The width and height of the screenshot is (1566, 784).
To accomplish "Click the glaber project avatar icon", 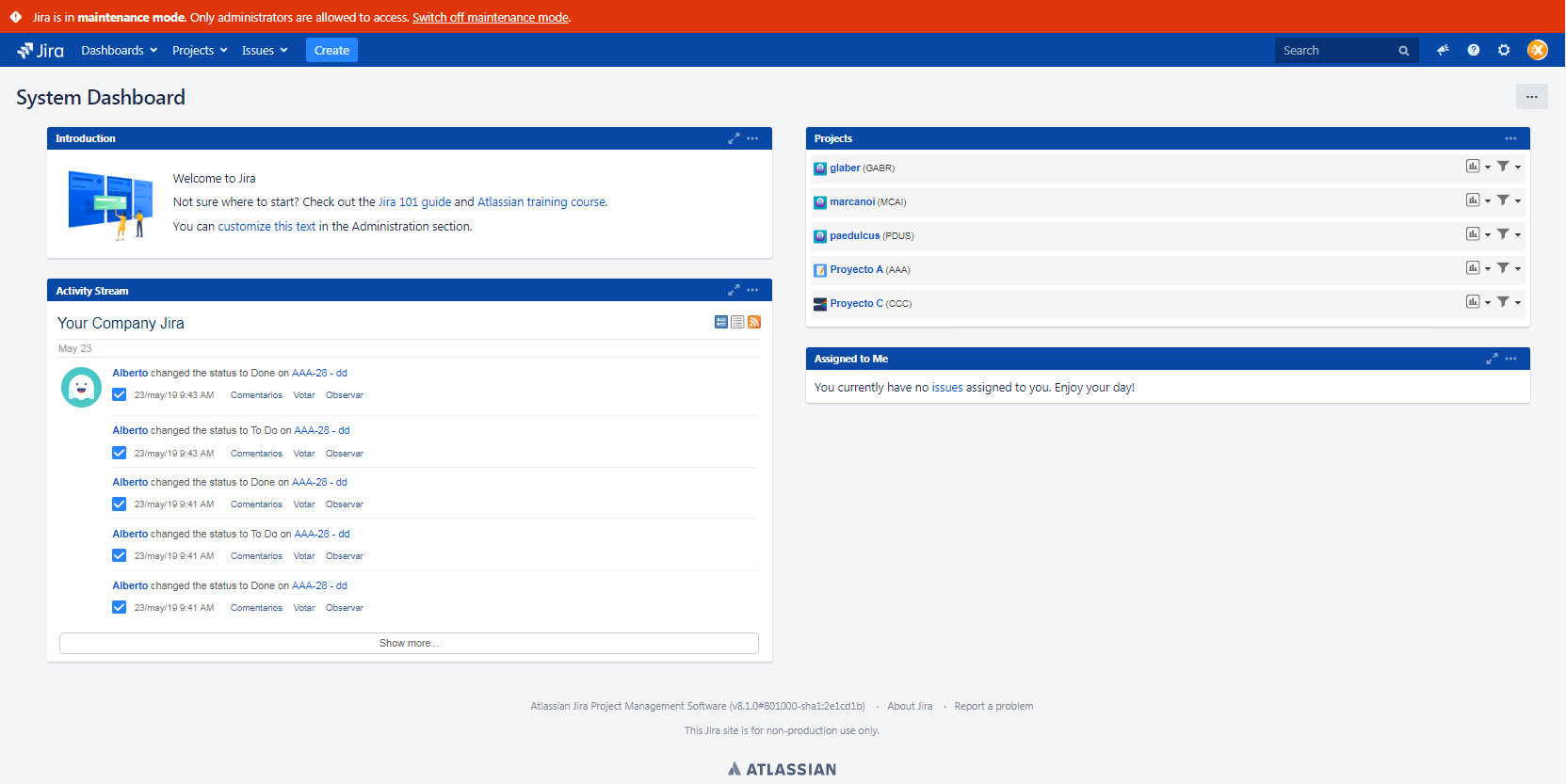I will pyautogui.click(x=820, y=168).
